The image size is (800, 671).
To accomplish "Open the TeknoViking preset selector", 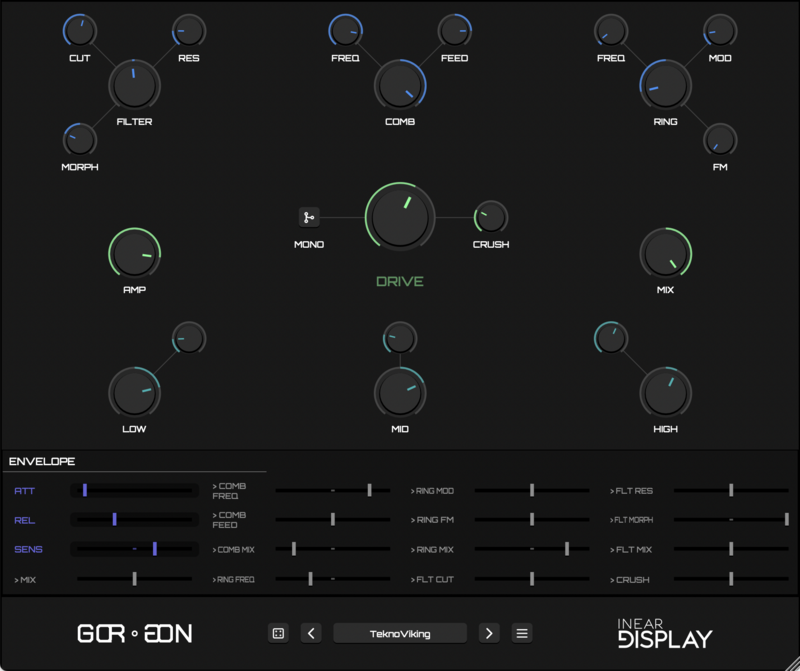I will tap(400, 633).
